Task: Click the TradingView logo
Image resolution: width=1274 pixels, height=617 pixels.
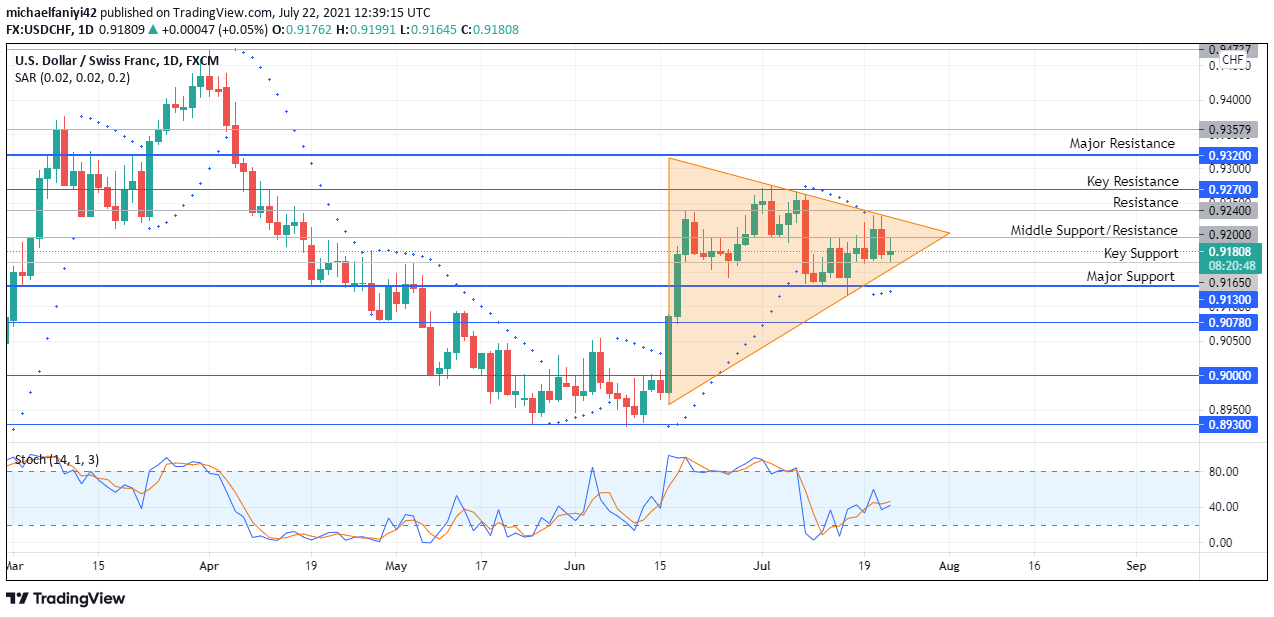Action: coord(66,598)
